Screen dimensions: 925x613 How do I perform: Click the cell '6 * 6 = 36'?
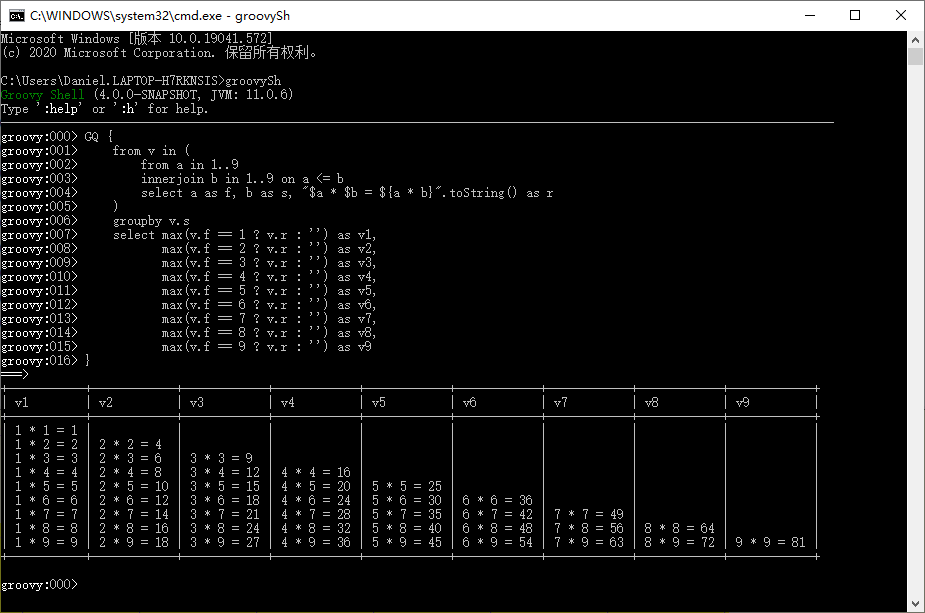497,500
